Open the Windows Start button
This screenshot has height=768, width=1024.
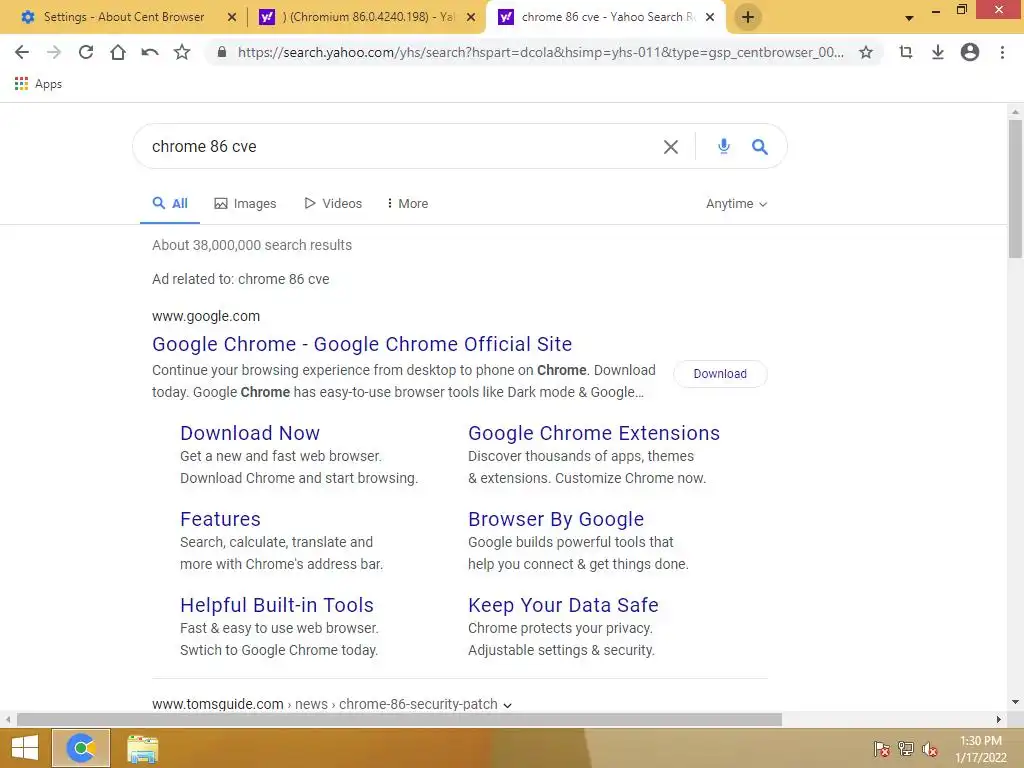pyautogui.click(x=25, y=748)
